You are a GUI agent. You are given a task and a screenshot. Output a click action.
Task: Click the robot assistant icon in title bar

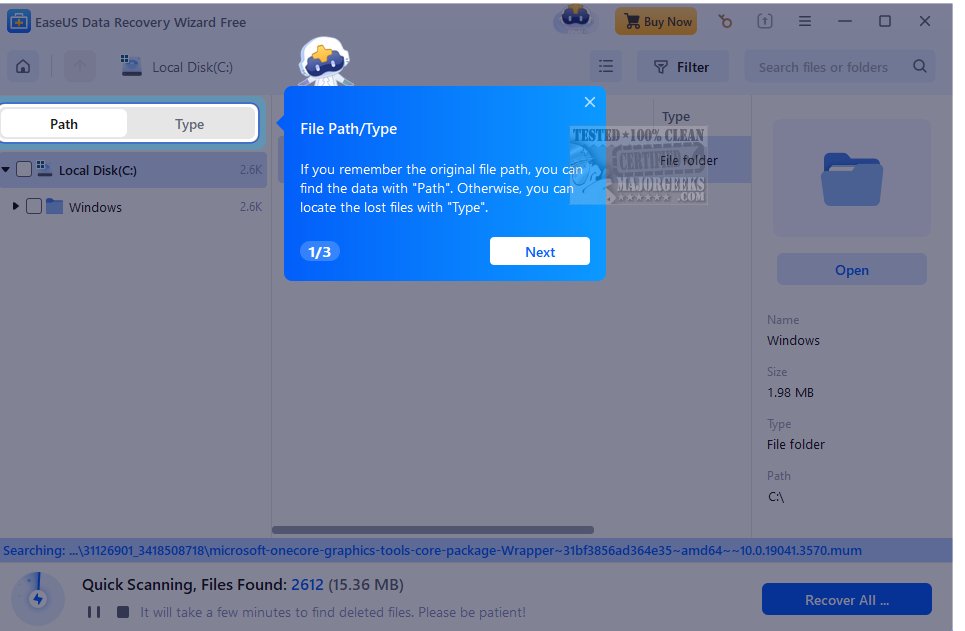pos(575,18)
